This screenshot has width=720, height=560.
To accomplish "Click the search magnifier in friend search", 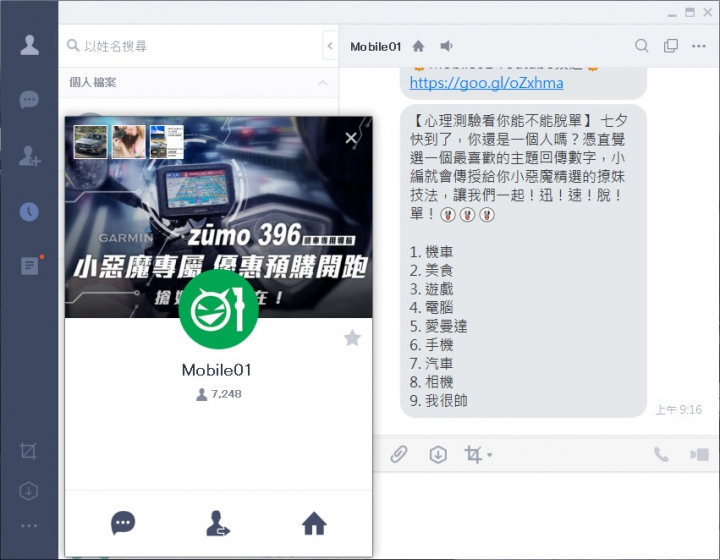I will (73, 45).
